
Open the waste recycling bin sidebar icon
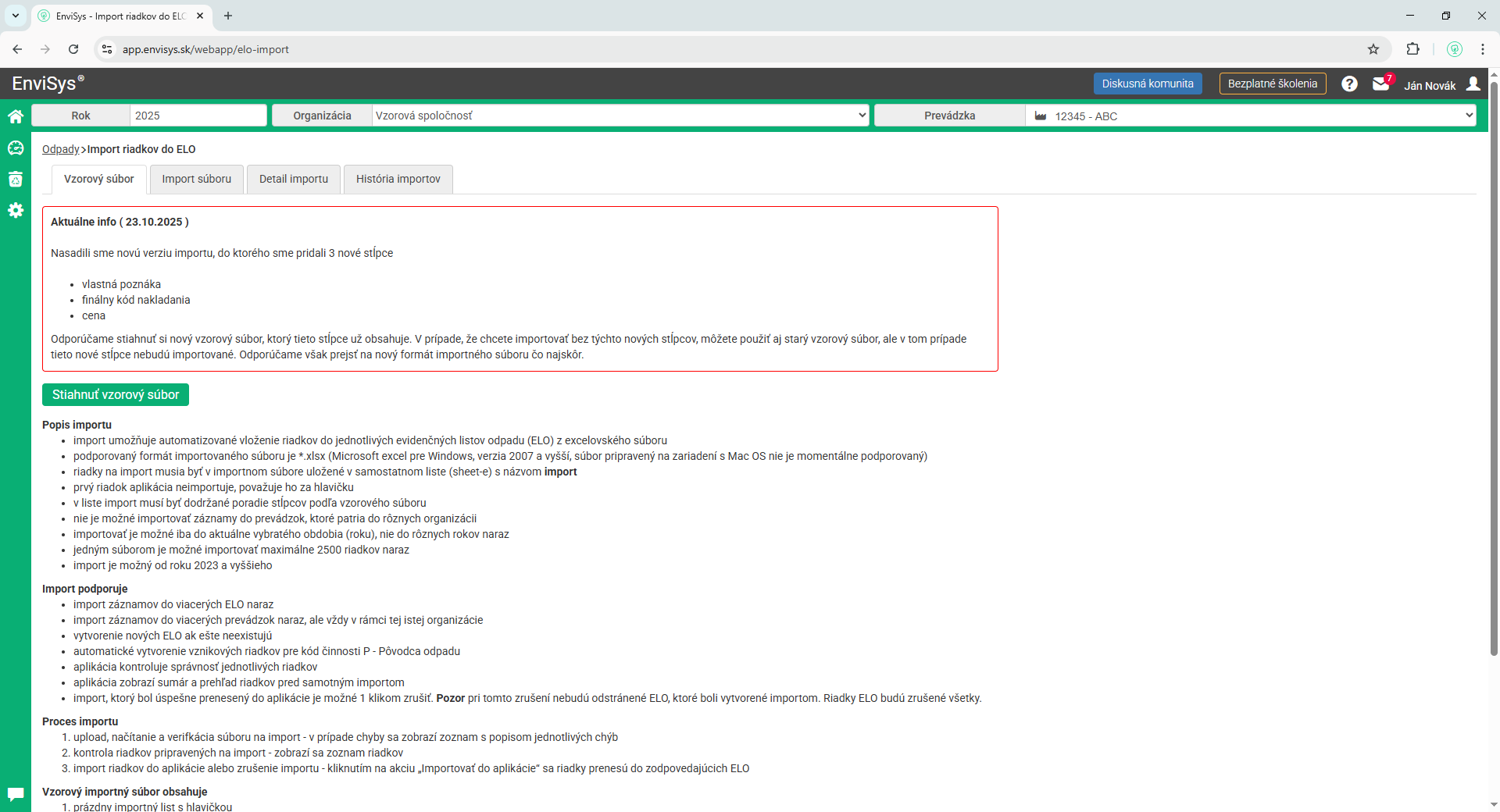(16, 179)
